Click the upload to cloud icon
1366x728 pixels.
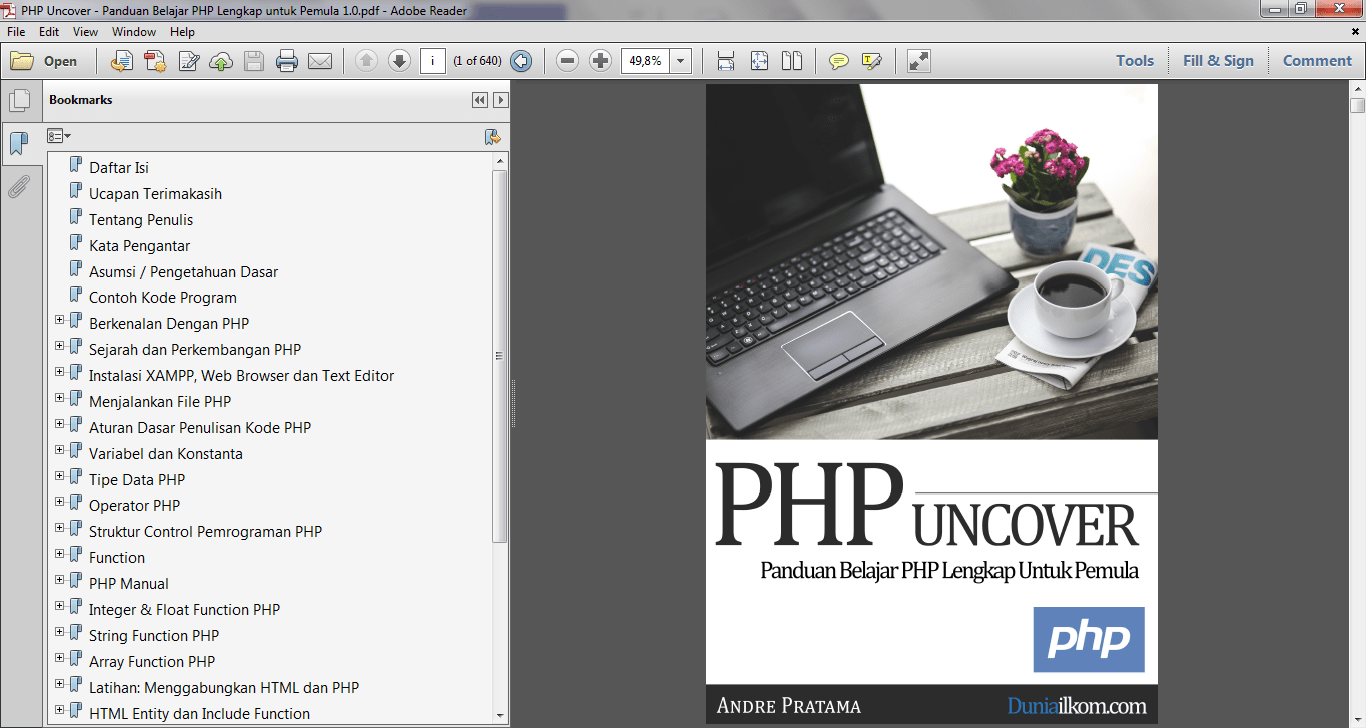tap(221, 61)
